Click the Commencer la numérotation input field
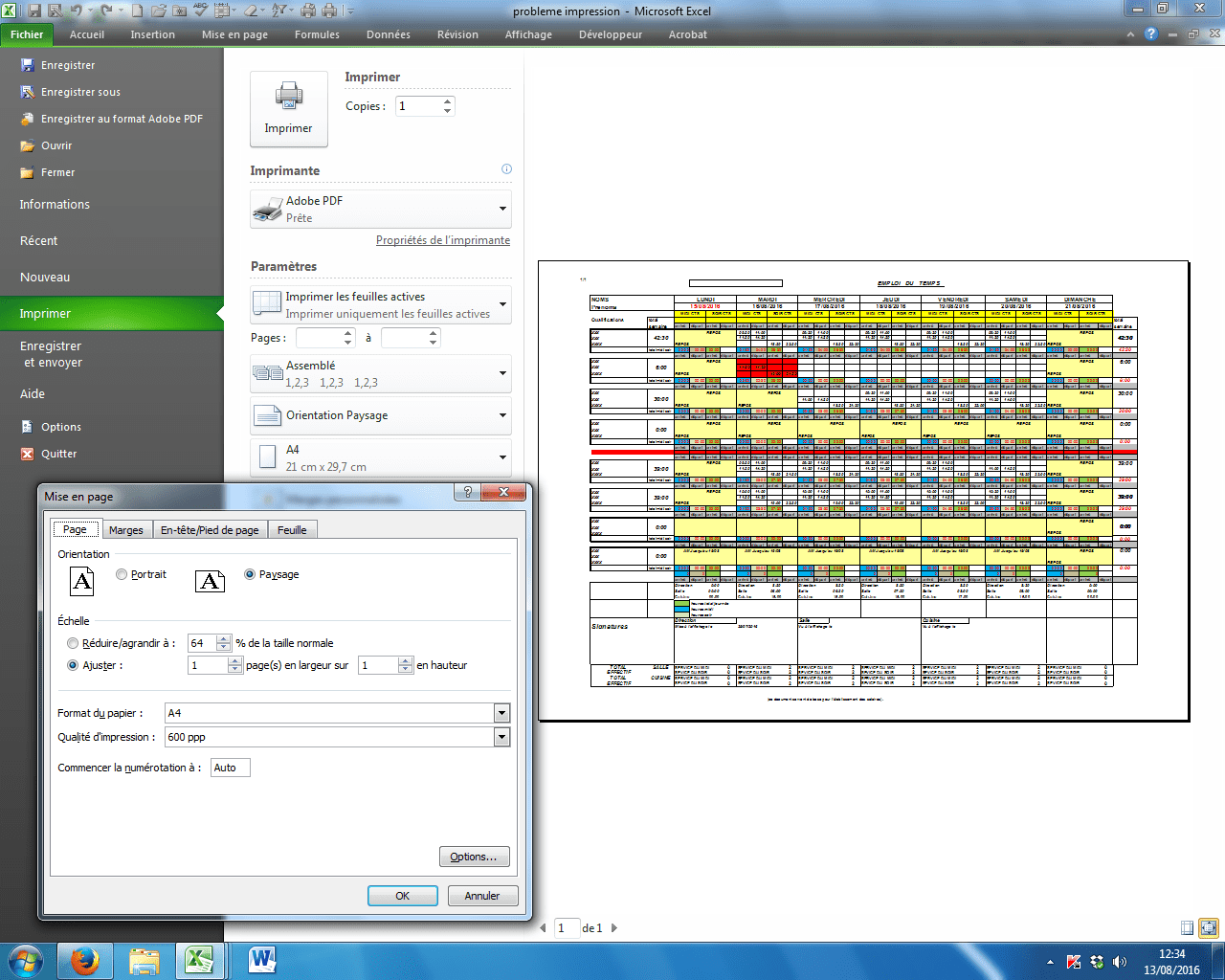 (230, 768)
